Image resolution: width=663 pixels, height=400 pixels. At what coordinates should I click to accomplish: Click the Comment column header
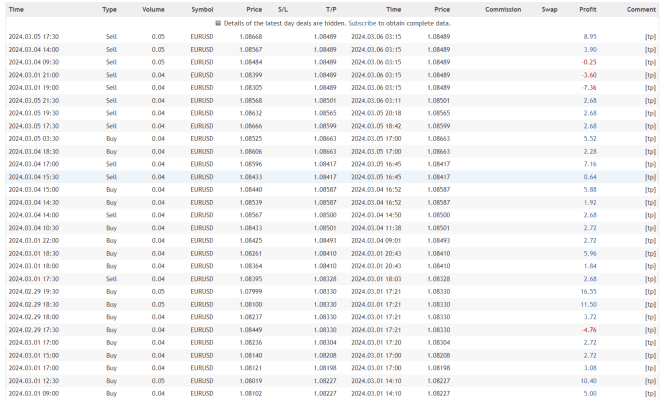(641, 9)
